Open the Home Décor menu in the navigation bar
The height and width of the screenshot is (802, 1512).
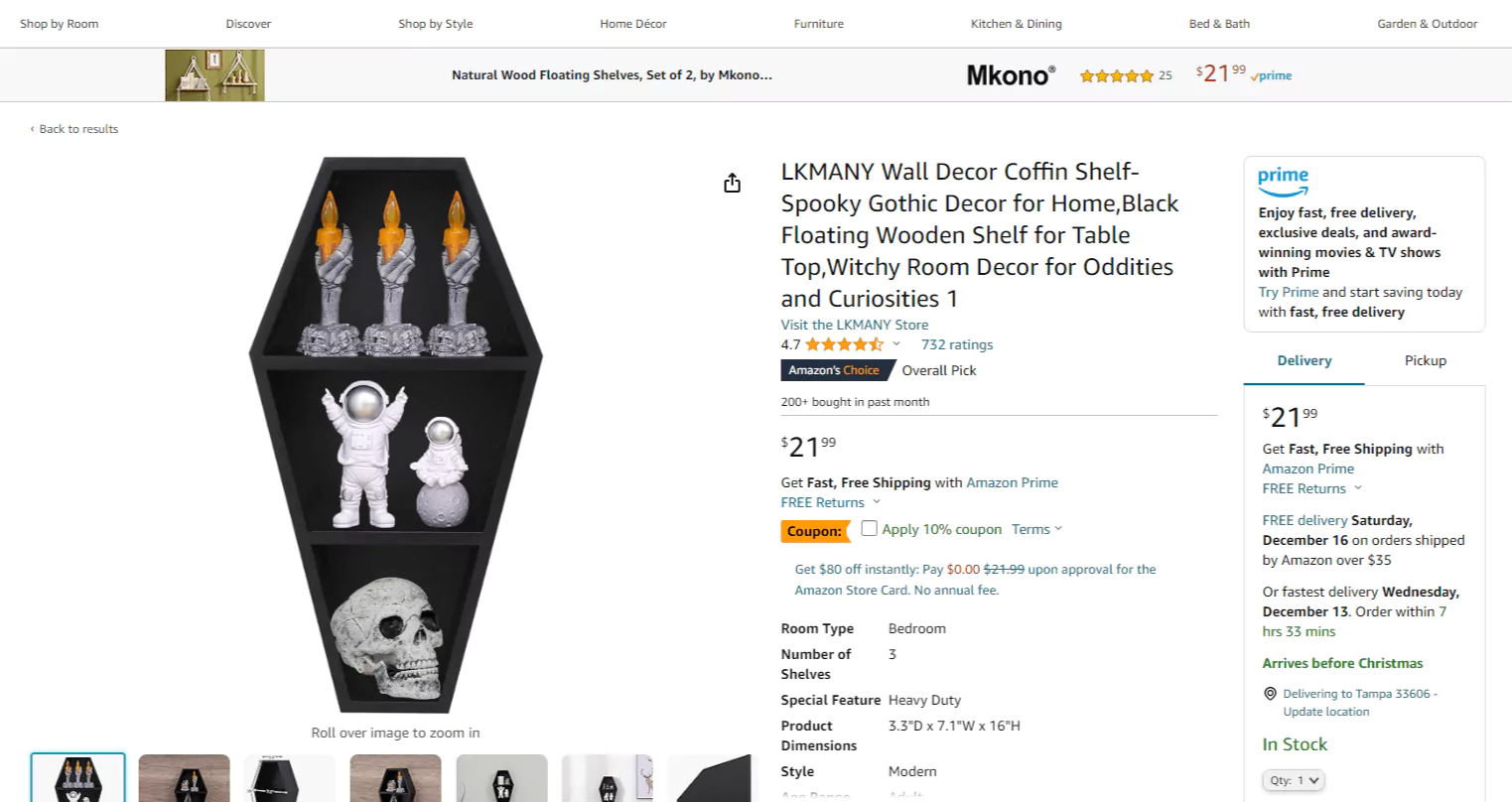[632, 23]
